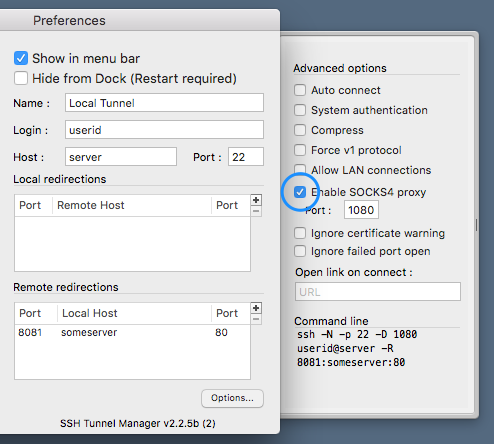Enable Auto connect checkbox
This screenshot has width=494, height=444.
pos(300,90)
